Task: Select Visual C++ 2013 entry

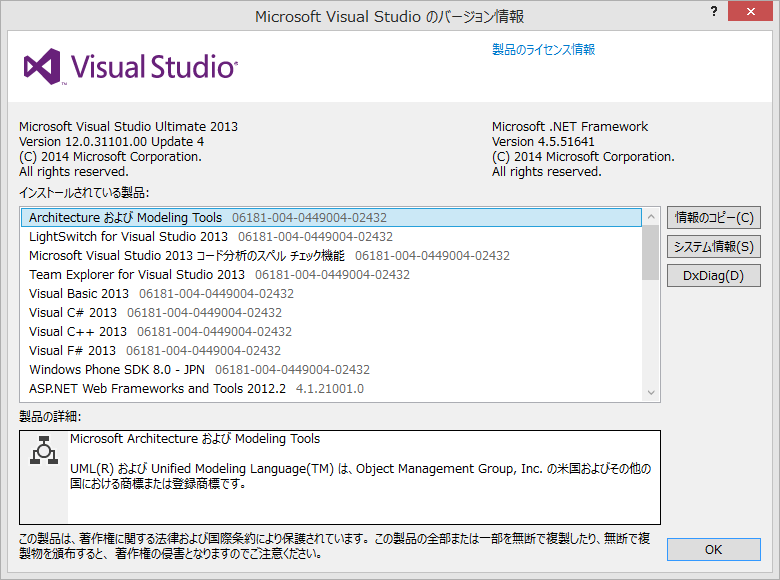Action: (x=331, y=331)
